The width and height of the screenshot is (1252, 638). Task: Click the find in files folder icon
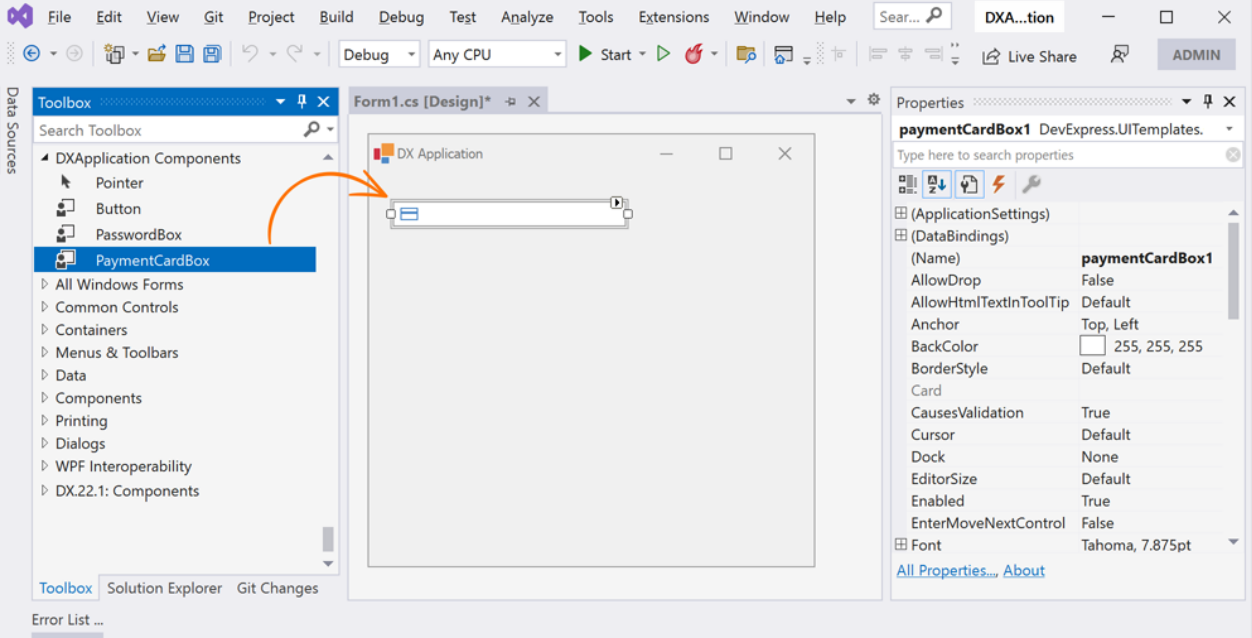[746, 54]
